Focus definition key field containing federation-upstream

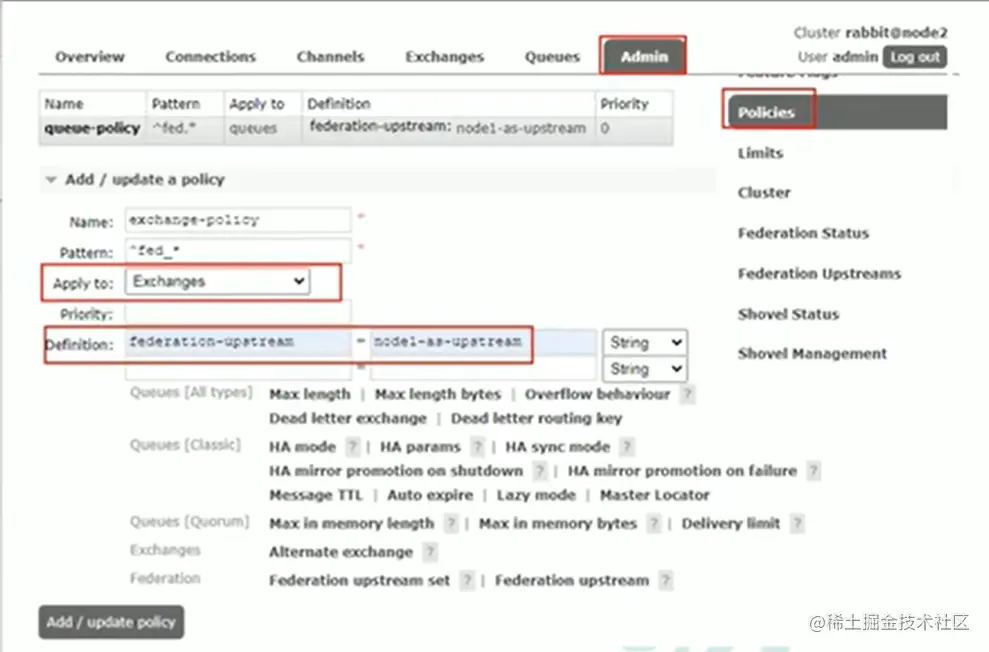click(238, 342)
